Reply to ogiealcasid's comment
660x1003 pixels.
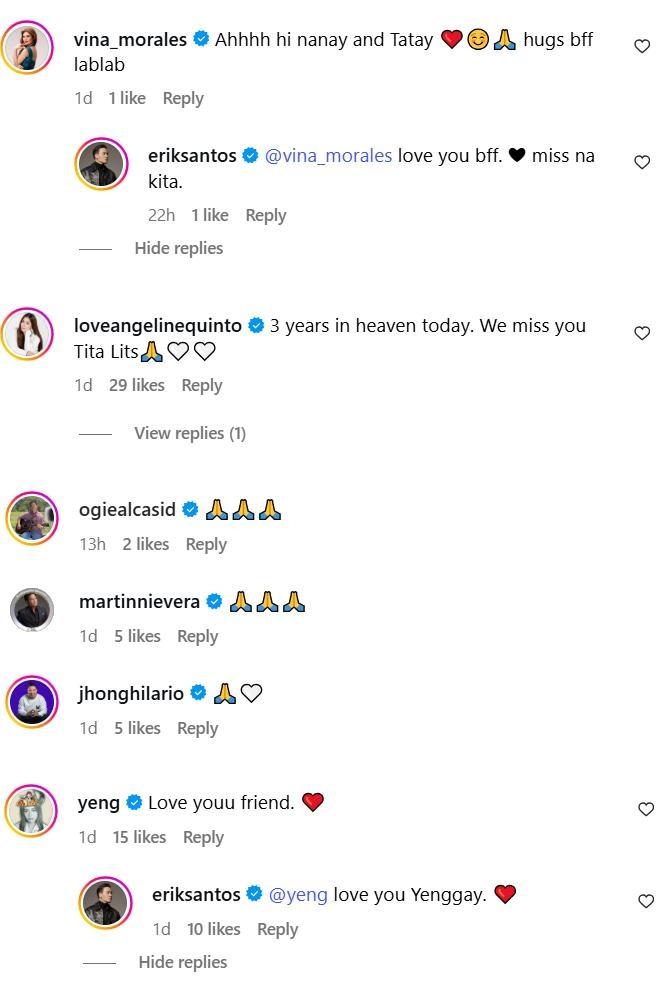206,544
